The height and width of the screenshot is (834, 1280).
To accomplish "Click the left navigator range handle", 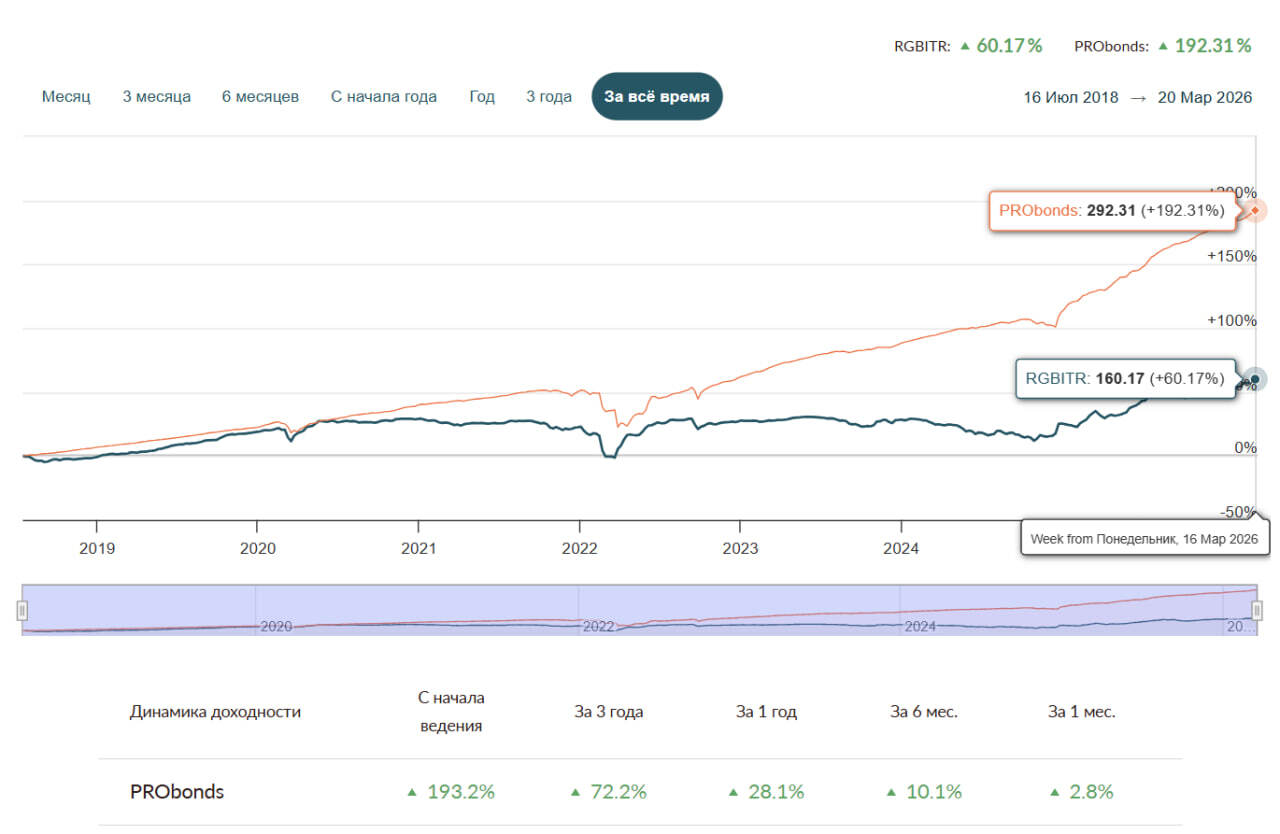I will click(x=22, y=610).
